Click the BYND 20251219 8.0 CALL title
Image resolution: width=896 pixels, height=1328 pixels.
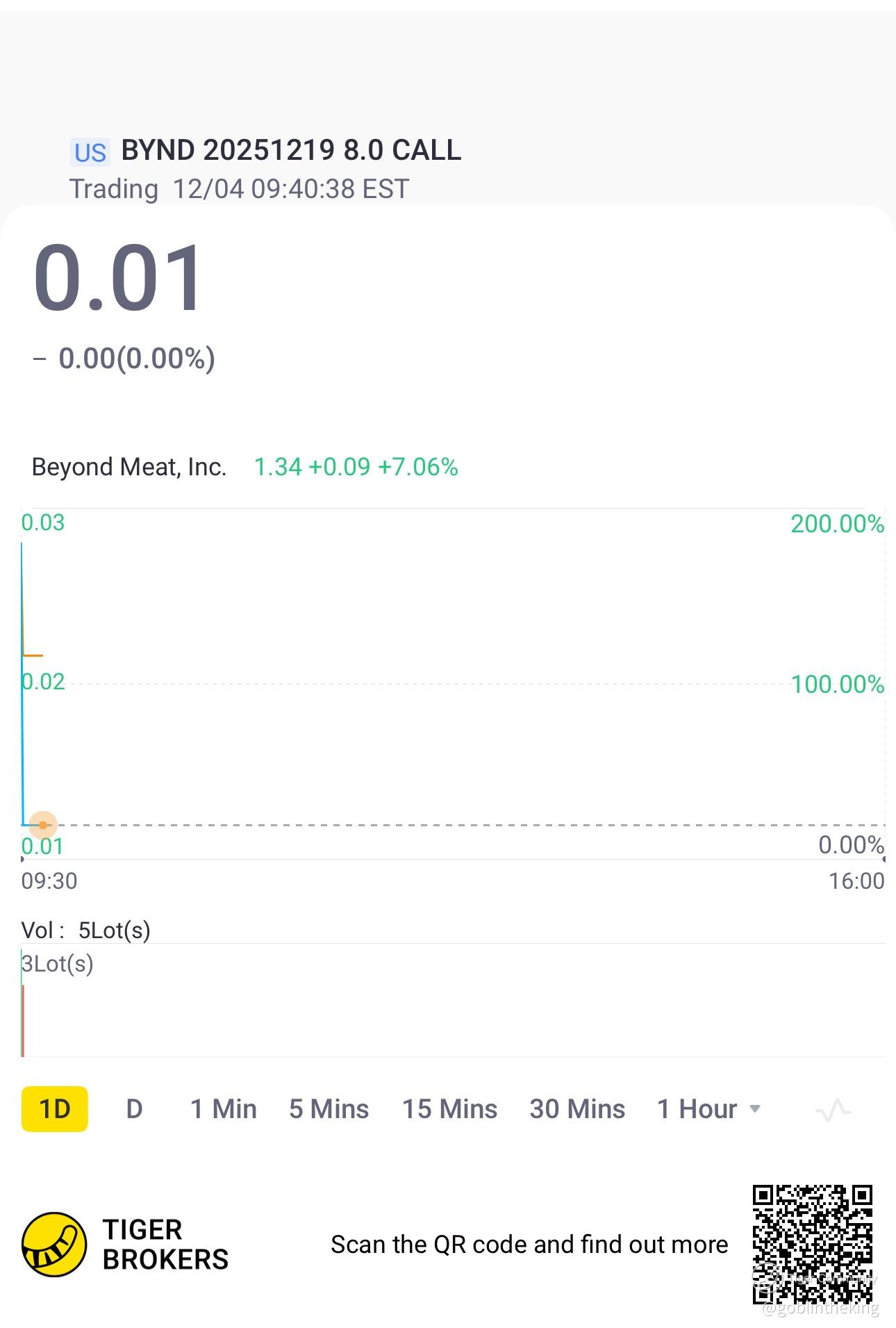click(x=291, y=150)
